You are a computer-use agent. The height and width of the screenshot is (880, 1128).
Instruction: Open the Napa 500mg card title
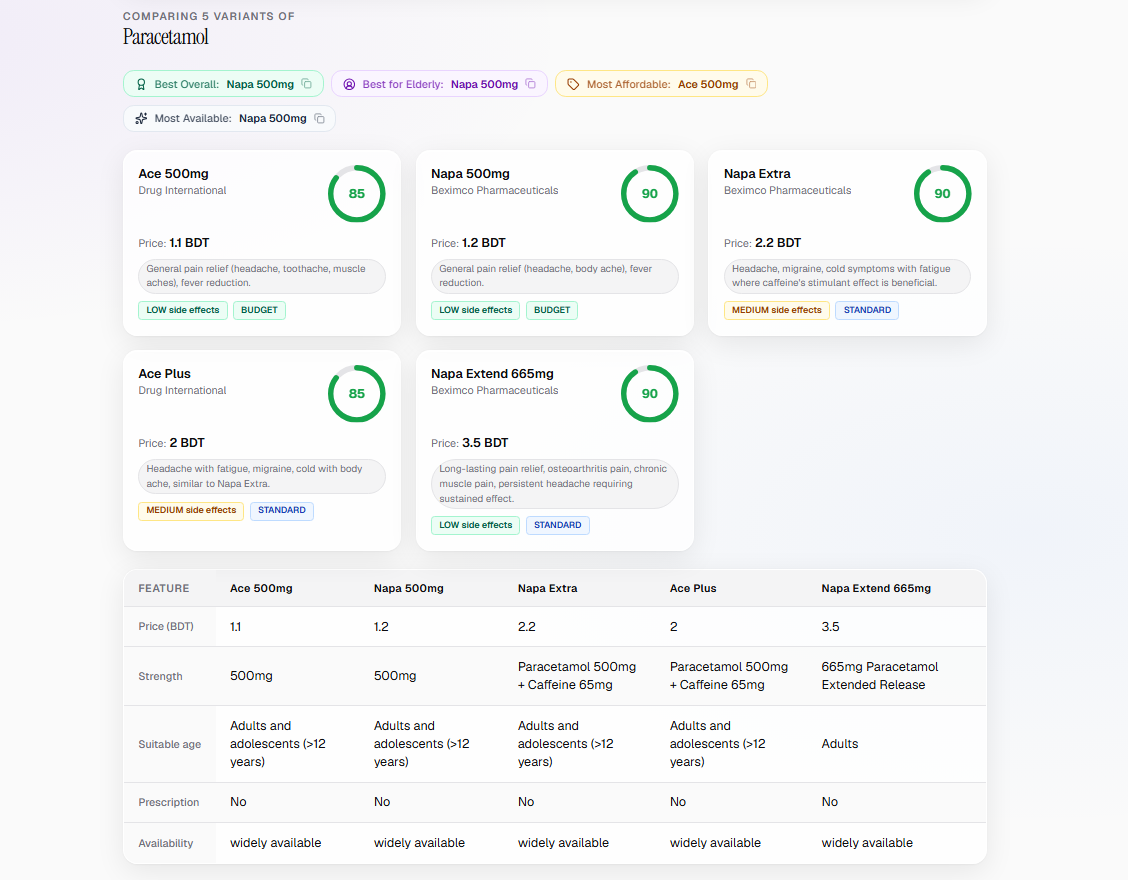[470, 173]
